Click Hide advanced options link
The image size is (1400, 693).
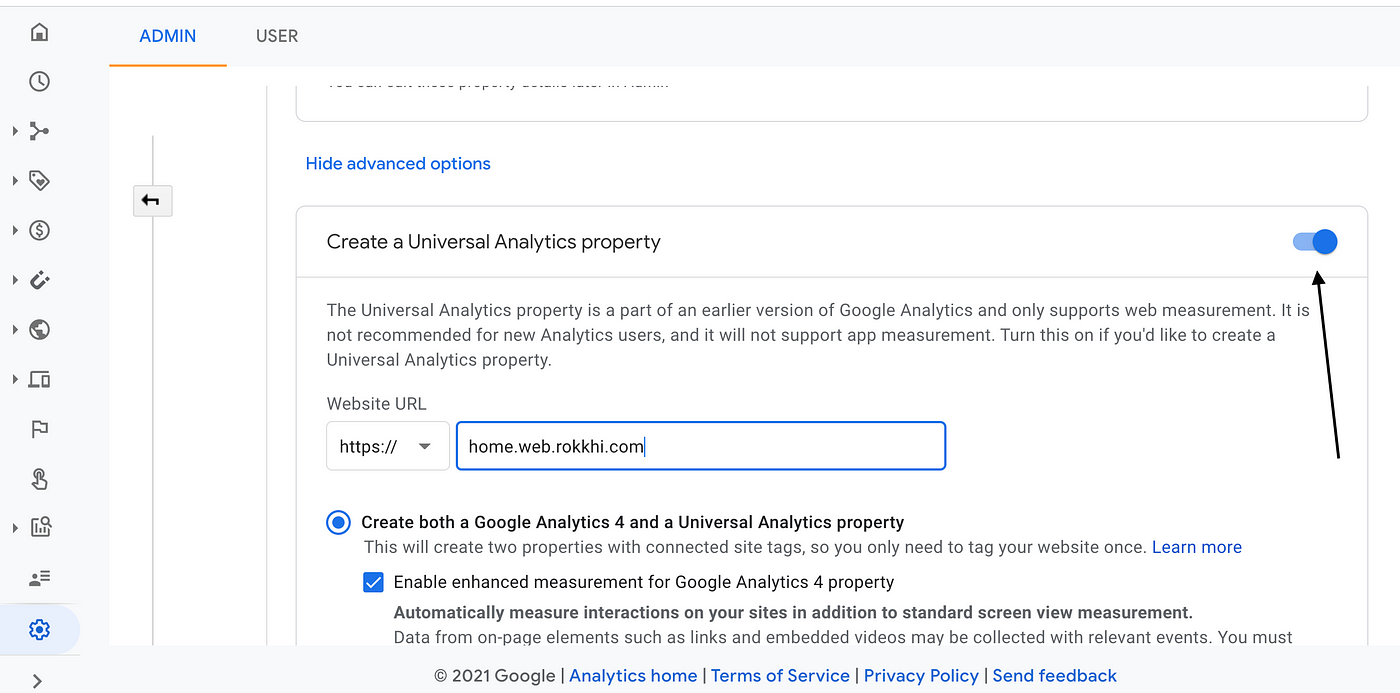398,164
